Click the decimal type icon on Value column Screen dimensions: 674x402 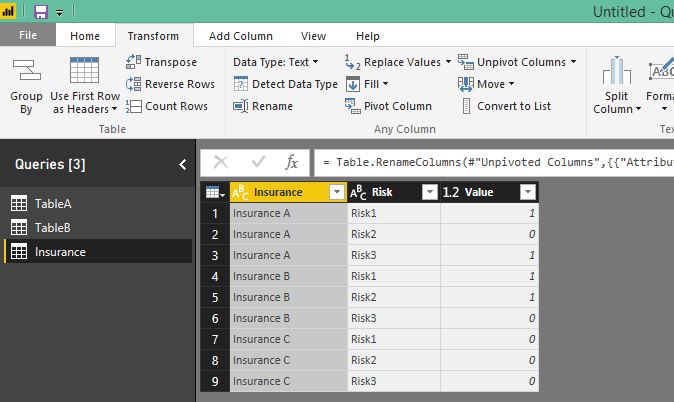(x=450, y=192)
